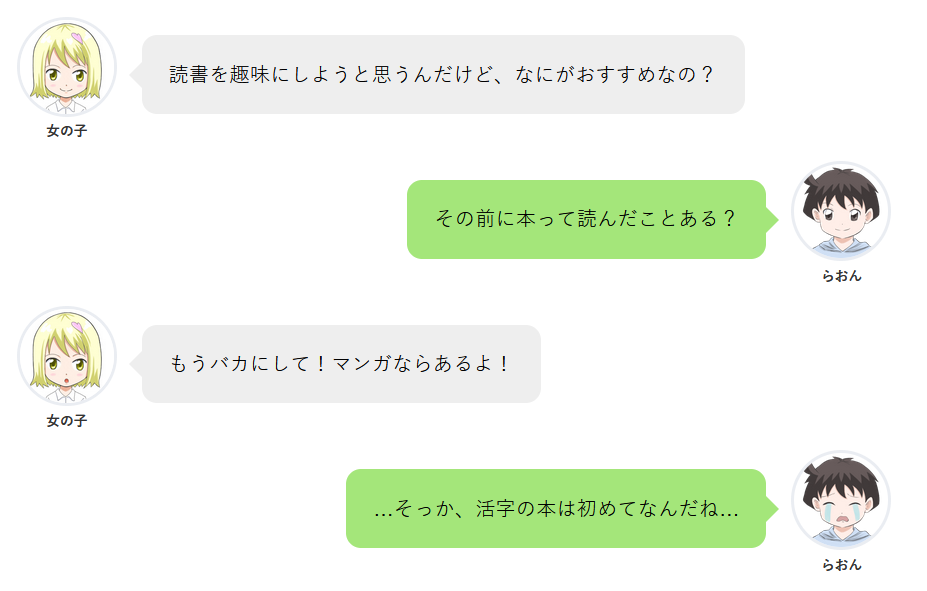Click the word 読書 in first message
927x591 pixels.
[x=188, y=75]
